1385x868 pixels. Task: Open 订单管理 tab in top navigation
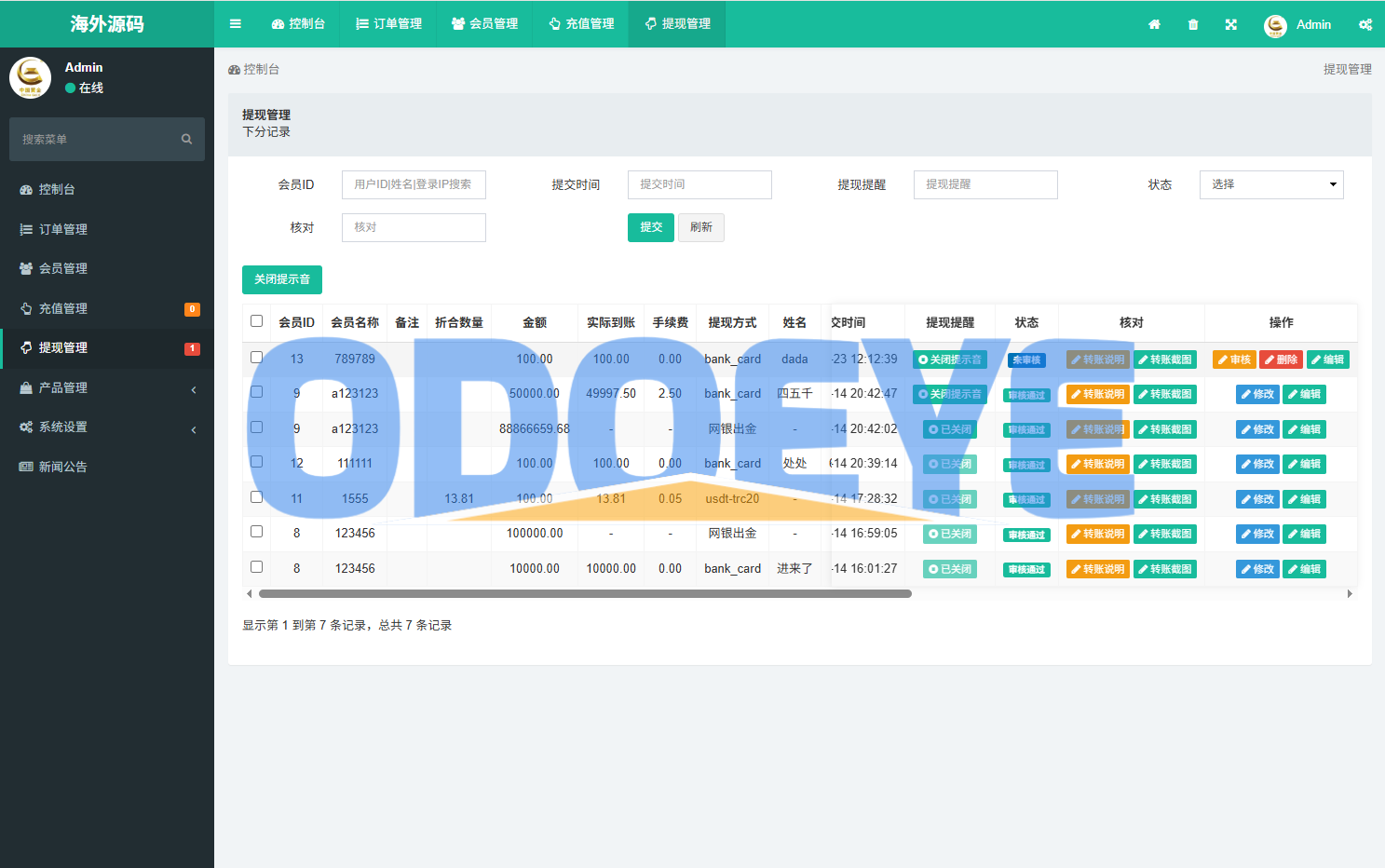pyautogui.click(x=388, y=24)
